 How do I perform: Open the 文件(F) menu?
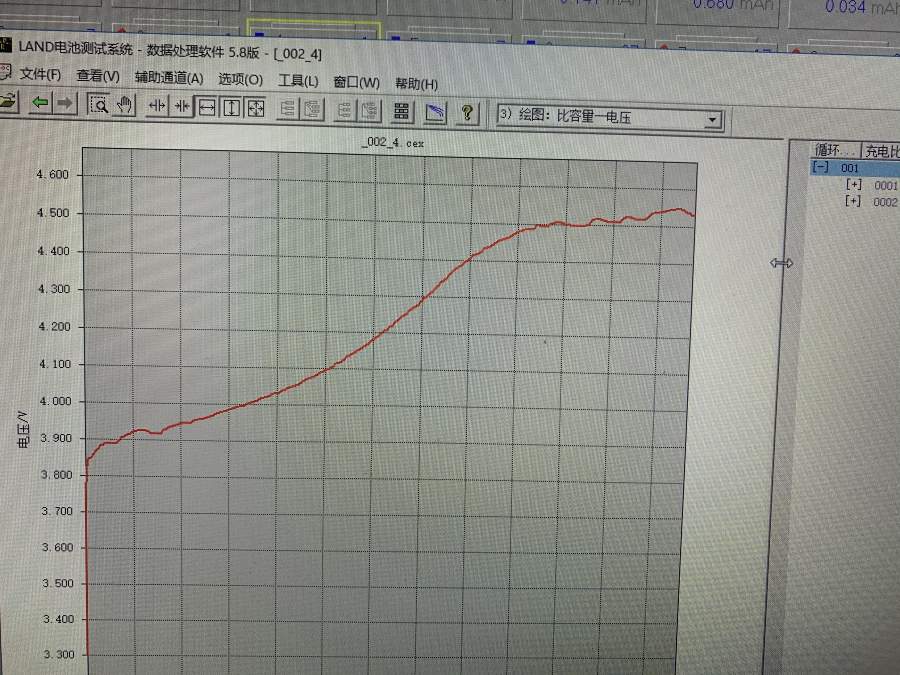coord(40,75)
